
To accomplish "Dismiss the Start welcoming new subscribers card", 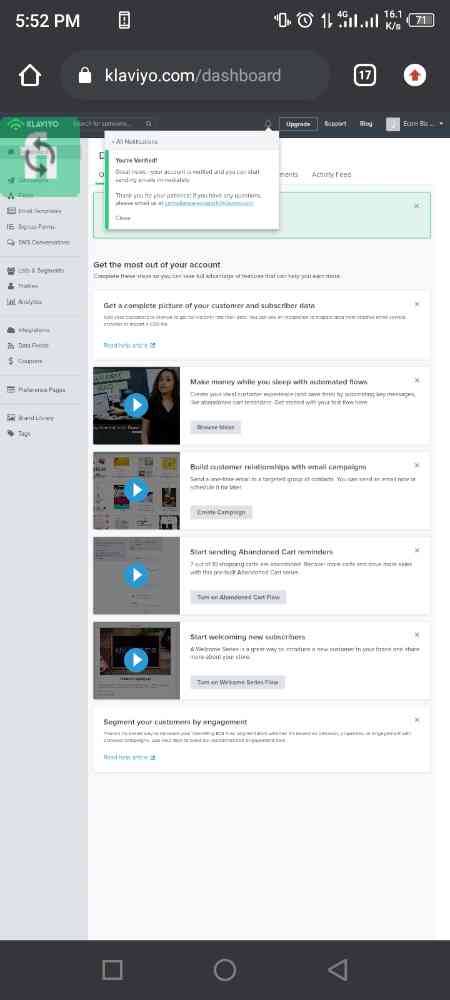I will click(417, 635).
